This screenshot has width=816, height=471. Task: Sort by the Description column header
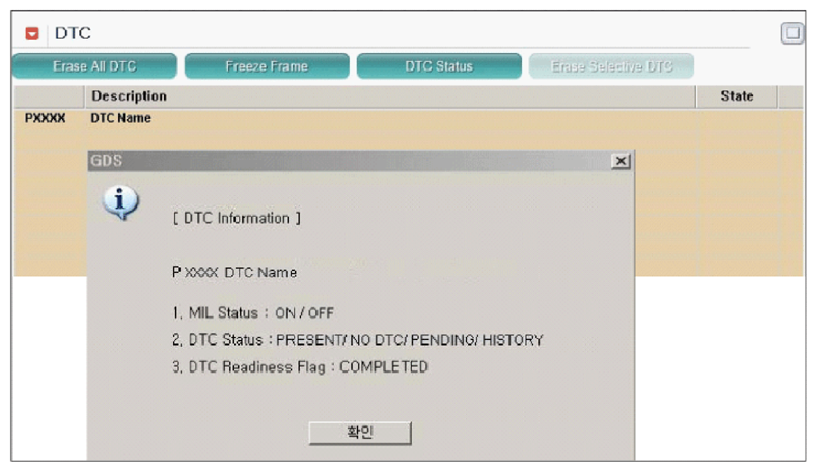pos(129,96)
